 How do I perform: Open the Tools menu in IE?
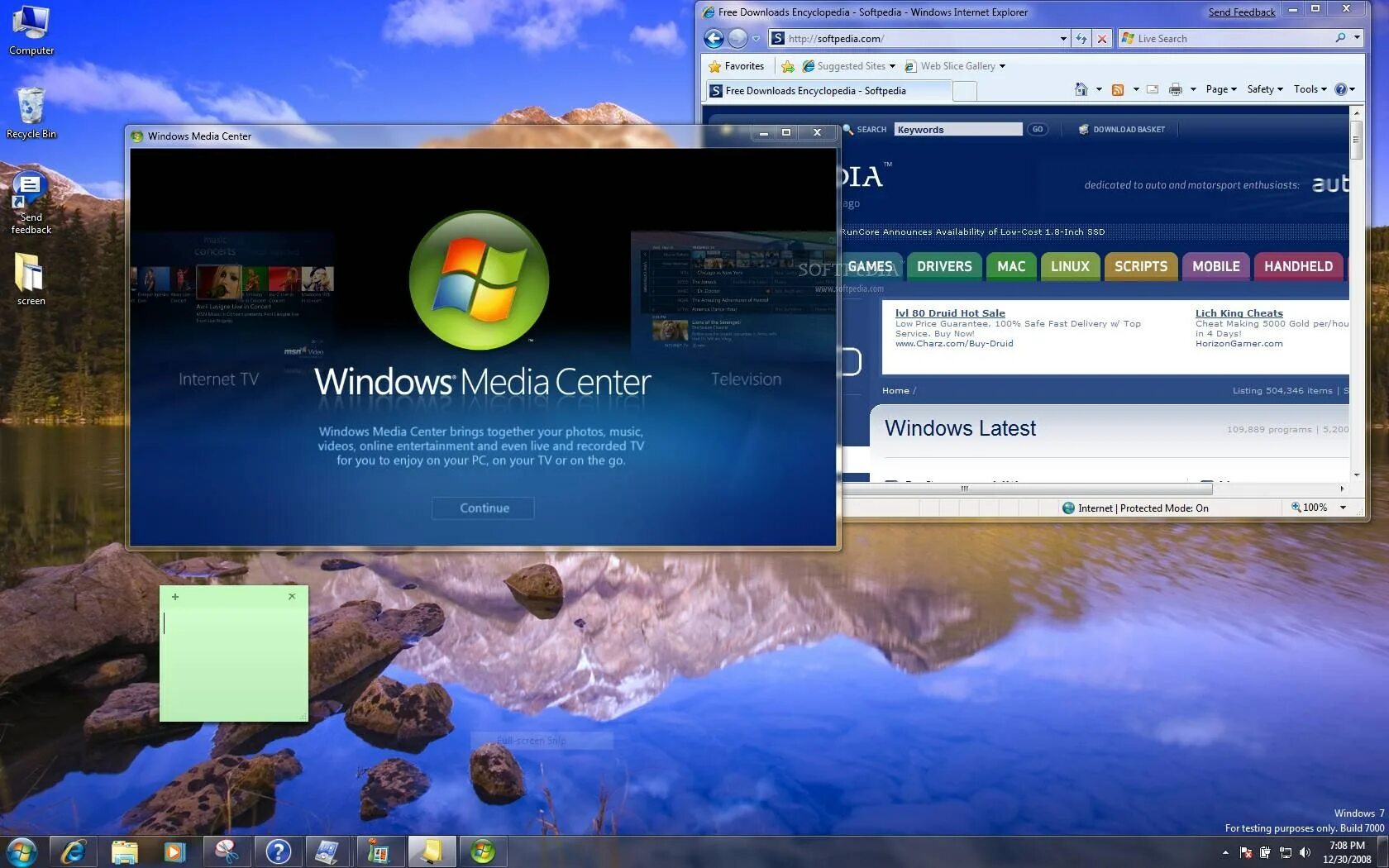(x=1310, y=89)
